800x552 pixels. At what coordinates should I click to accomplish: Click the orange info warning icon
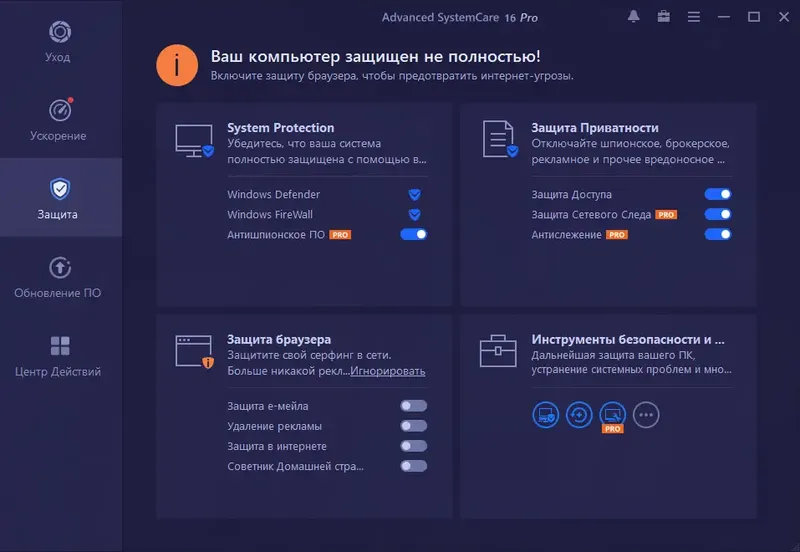tap(177, 65)
